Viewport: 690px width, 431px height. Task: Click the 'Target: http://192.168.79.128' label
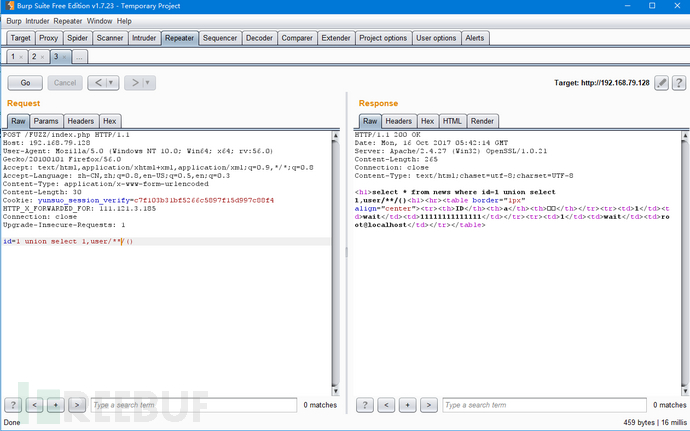pyautogui.click(x=602, y=83)
